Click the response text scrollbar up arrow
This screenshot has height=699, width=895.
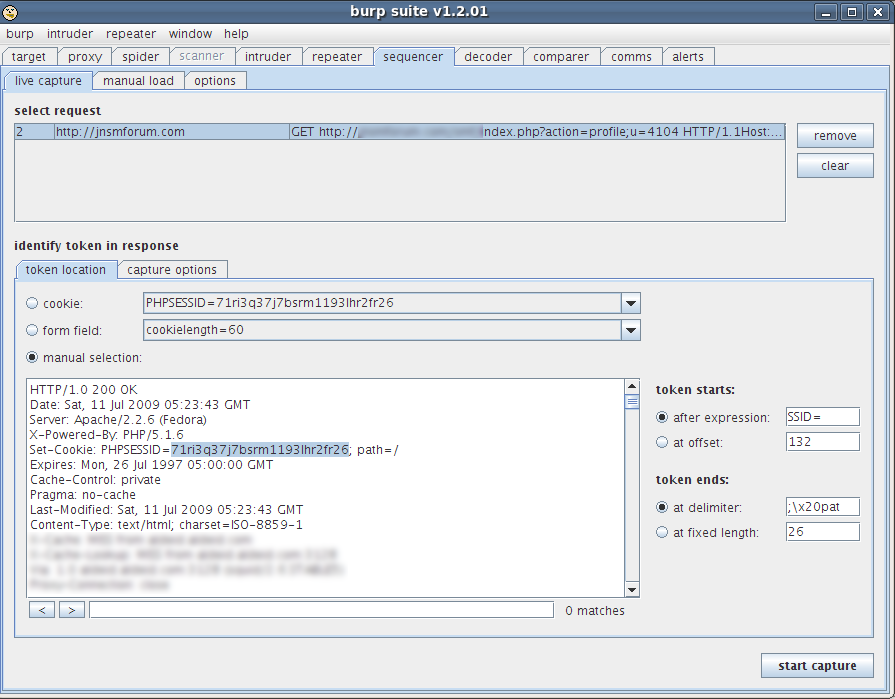(632, 386)
